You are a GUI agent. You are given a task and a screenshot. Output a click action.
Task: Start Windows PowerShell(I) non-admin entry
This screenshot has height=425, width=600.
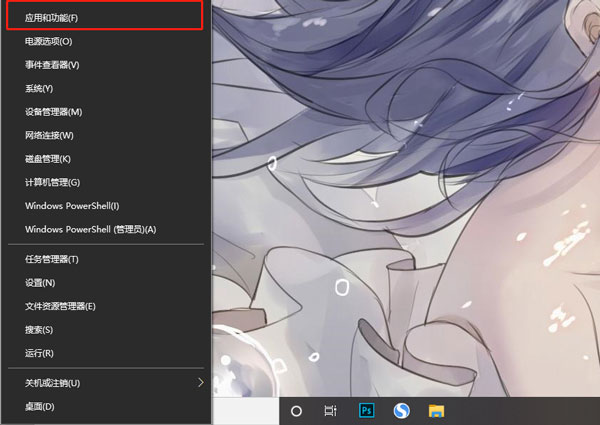click(x=72, y=206)
